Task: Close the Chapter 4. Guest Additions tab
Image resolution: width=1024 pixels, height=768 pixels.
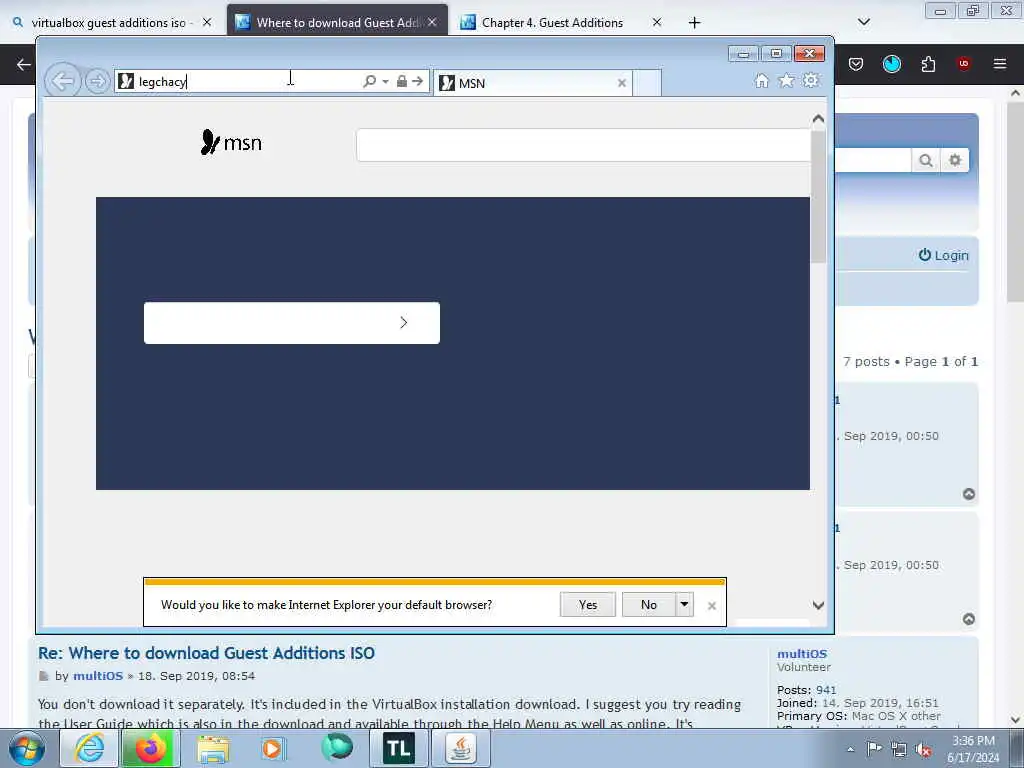Action: [657, 22]
